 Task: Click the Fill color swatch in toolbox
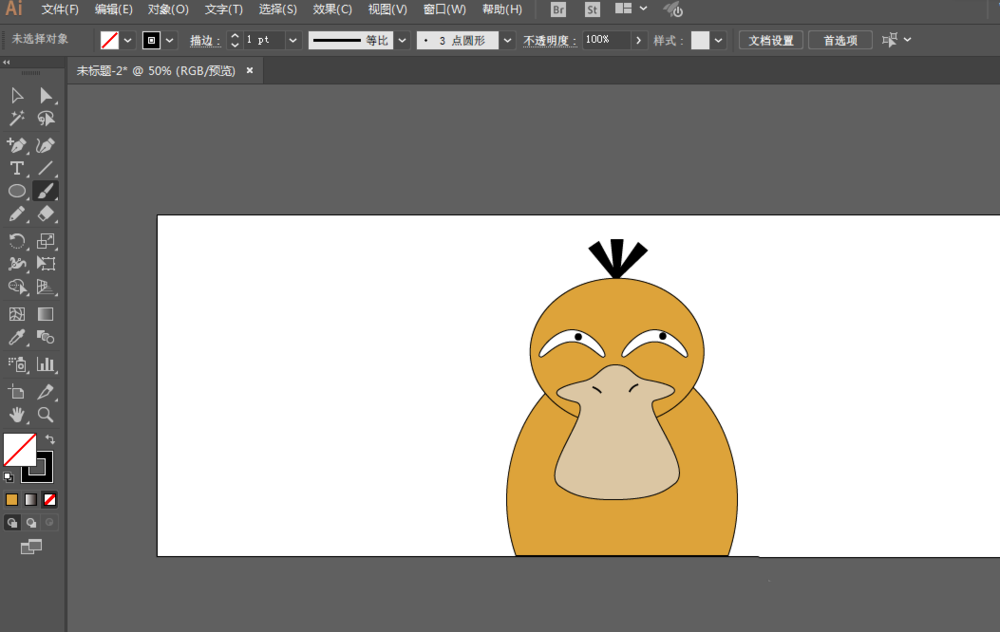coord(20,450)
